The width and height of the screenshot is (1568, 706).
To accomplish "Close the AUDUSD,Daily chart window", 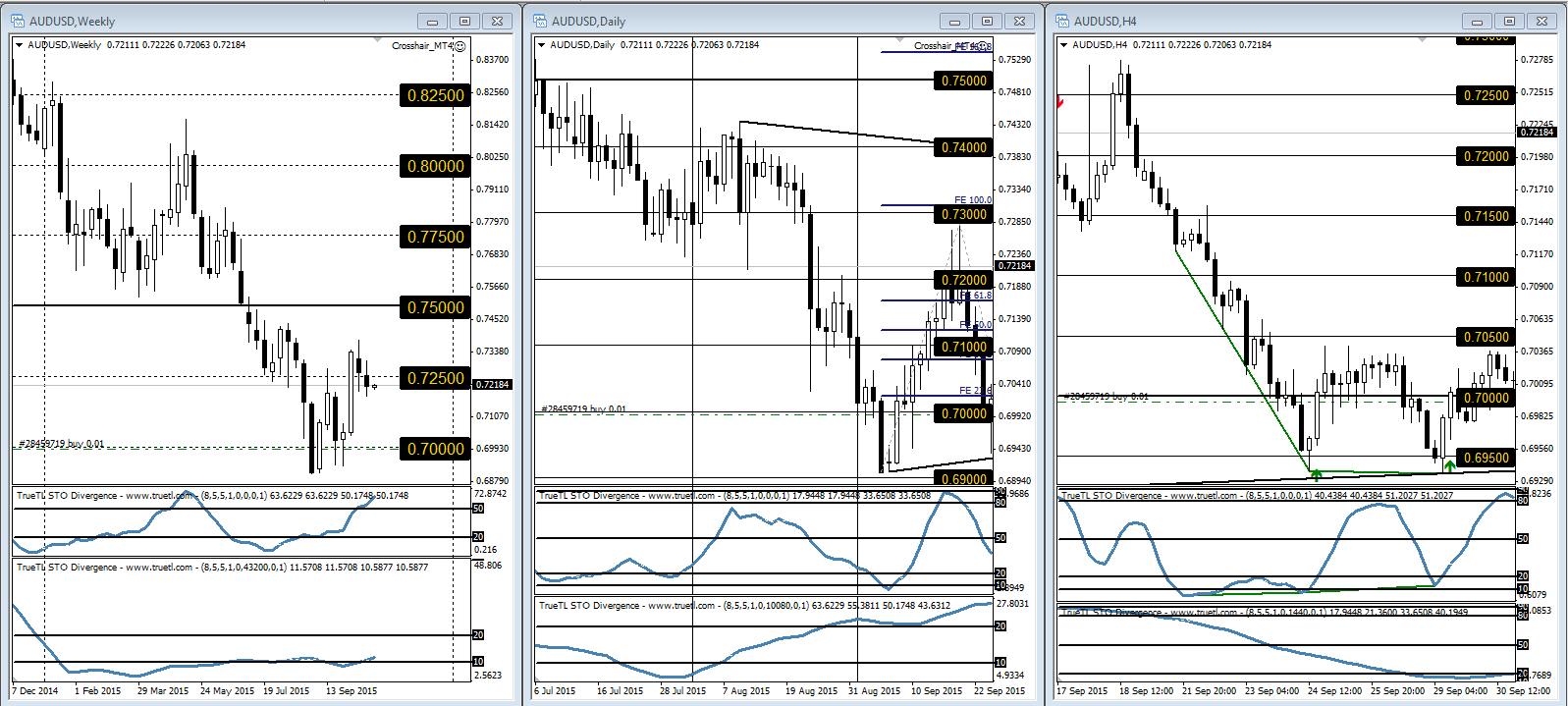I will tap(1021, 21).
